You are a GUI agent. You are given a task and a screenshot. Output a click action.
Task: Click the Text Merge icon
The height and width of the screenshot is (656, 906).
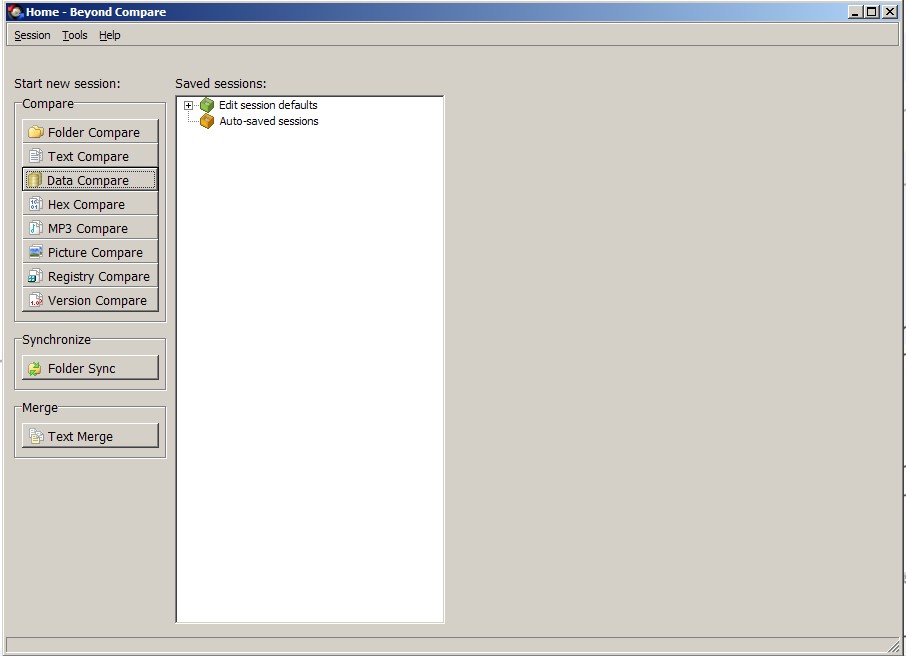[x=36, y=436]
